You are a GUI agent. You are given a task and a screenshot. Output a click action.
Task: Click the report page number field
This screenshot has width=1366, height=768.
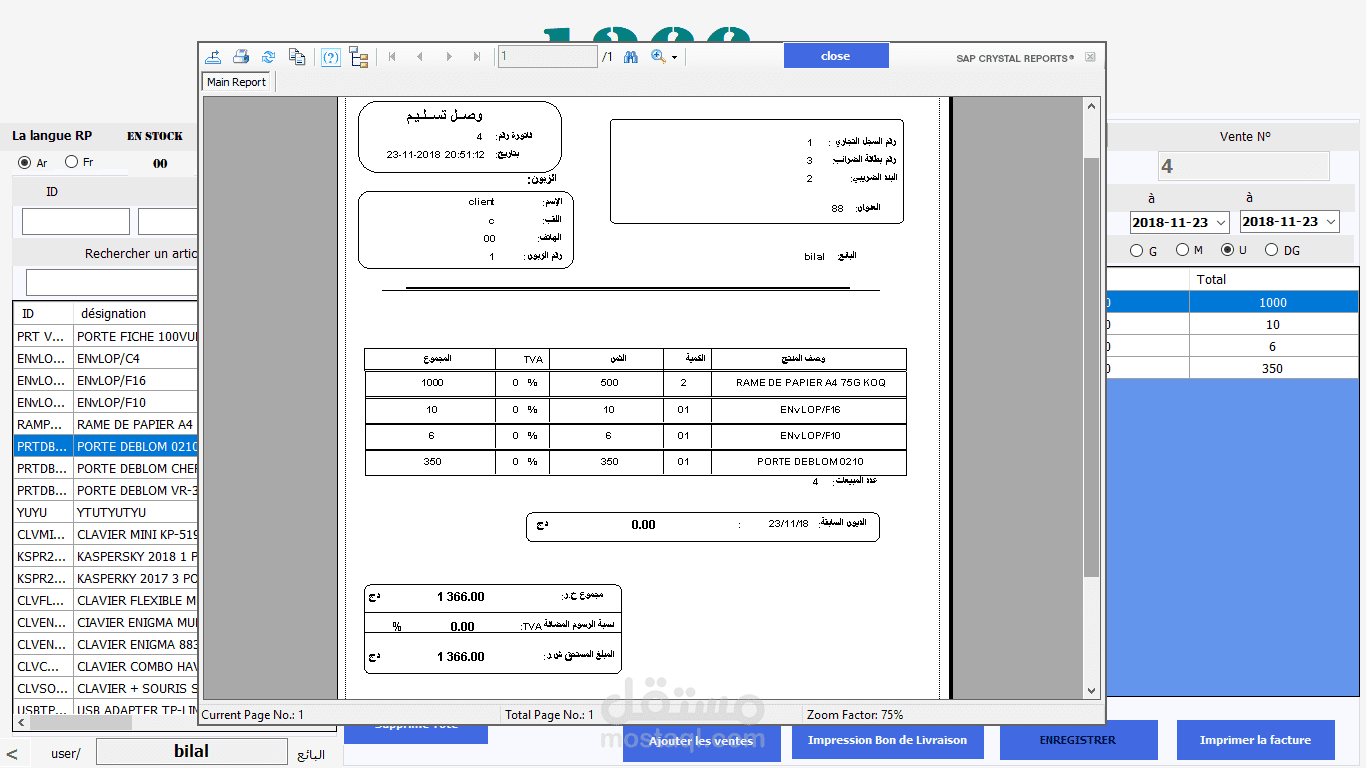point(547,57)
